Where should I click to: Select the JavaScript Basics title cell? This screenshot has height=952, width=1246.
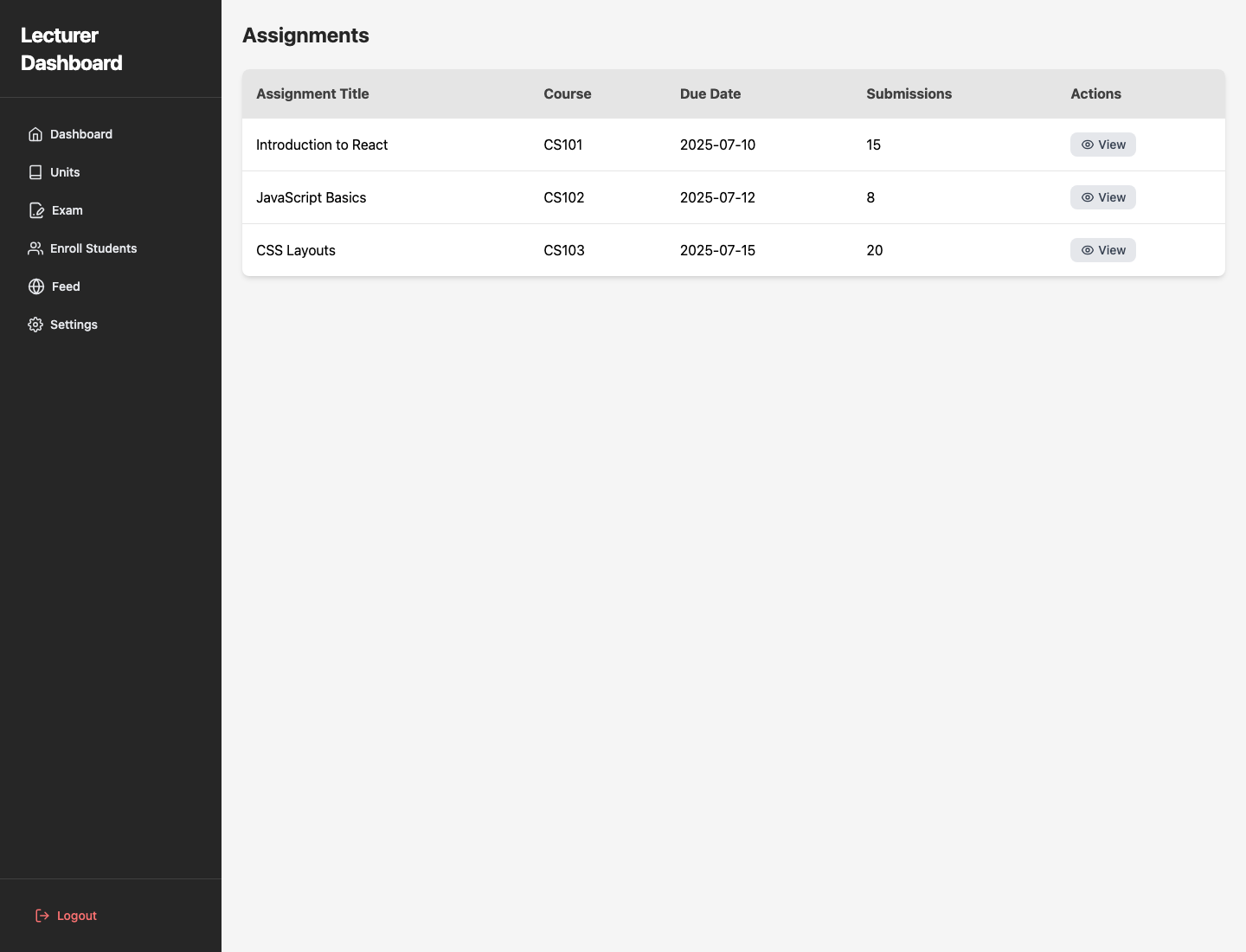tap(311, 197)
